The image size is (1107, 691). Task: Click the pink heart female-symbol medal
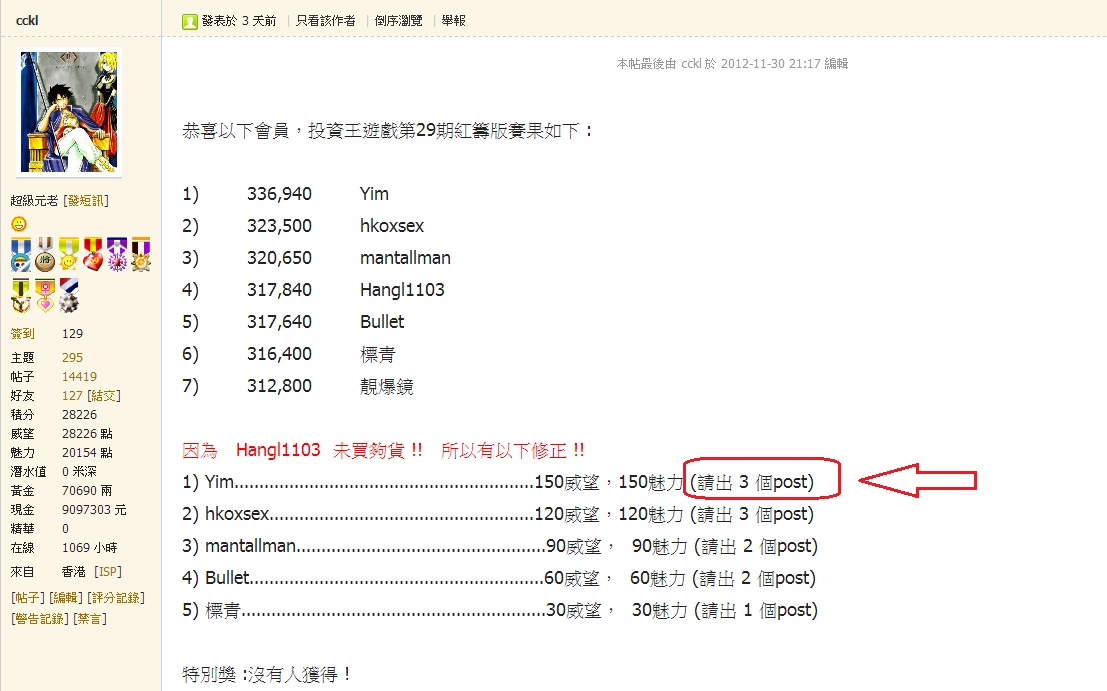45,294
